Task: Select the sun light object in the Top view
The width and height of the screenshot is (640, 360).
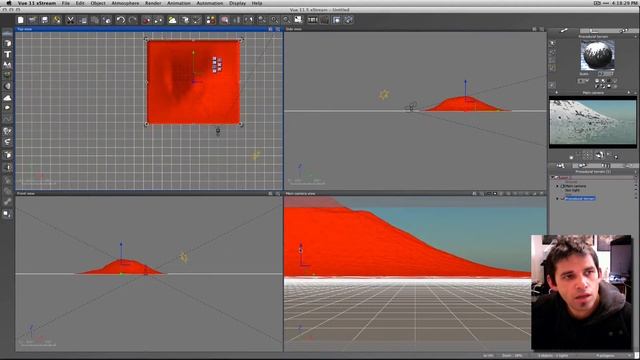Action: (x=256, y=156)
